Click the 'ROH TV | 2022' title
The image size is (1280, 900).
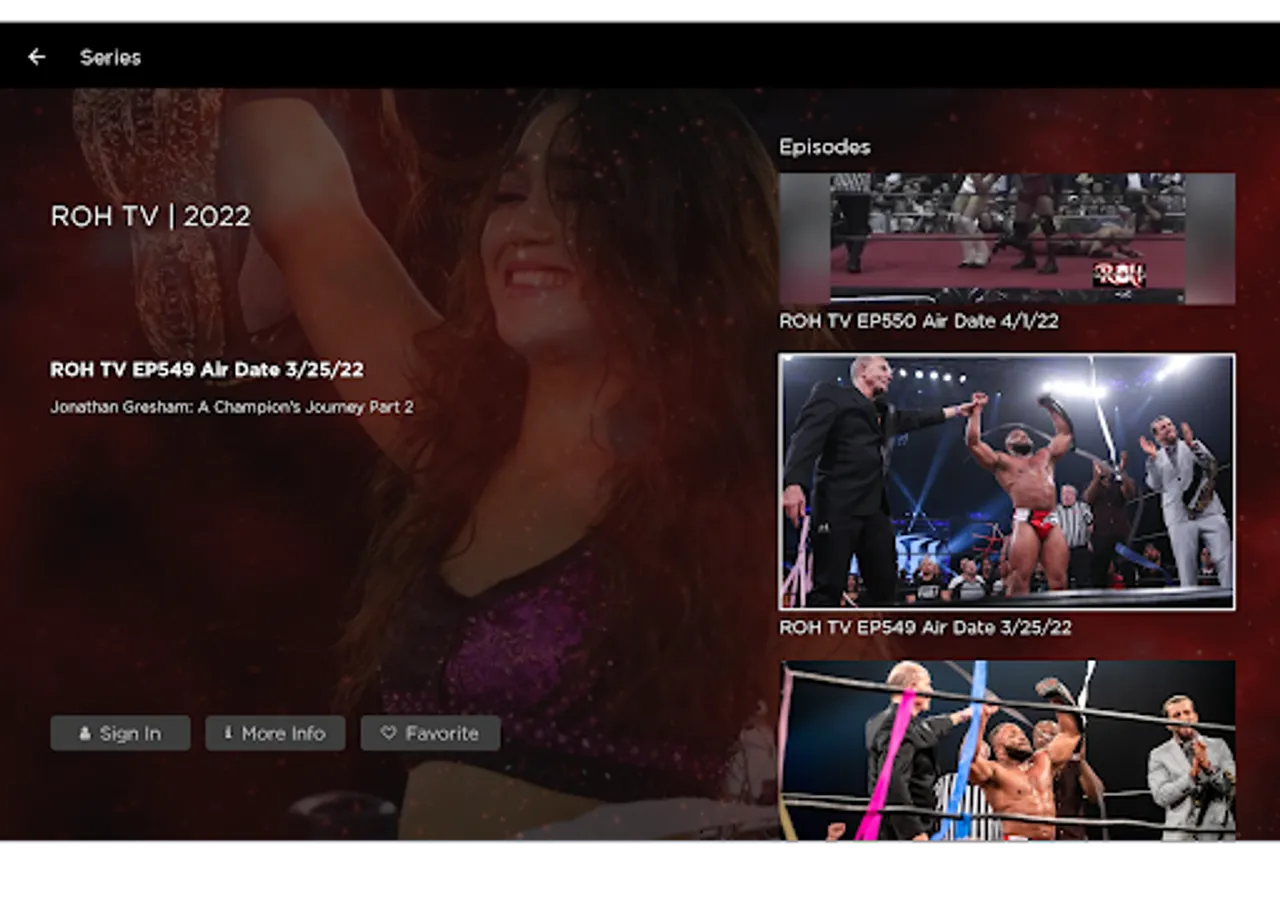pyautogui.click(x=150, y=216)
